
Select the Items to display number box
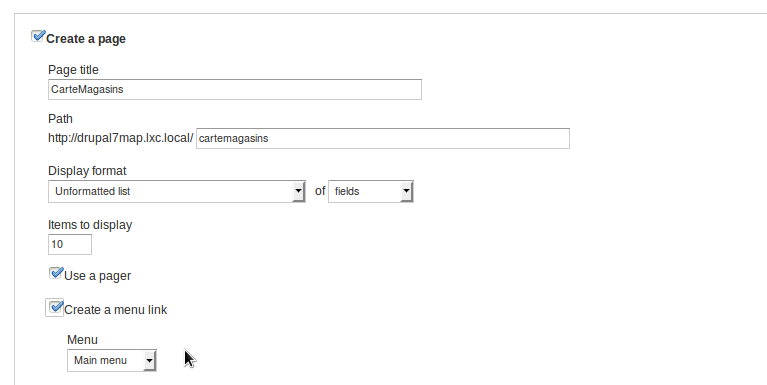pos(70,245)
